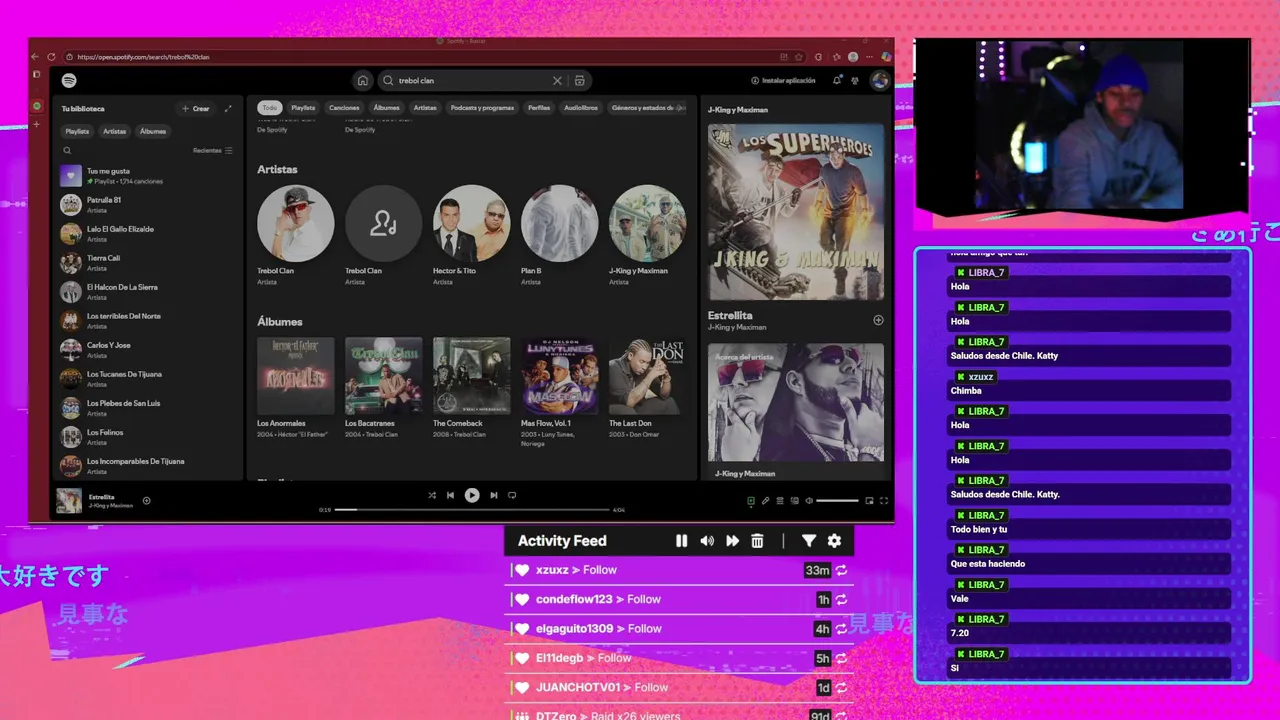The width and height of the screenshot is (1280, 720).
Task: Open Hector & Tito artist result
Action: click(471, 237)
